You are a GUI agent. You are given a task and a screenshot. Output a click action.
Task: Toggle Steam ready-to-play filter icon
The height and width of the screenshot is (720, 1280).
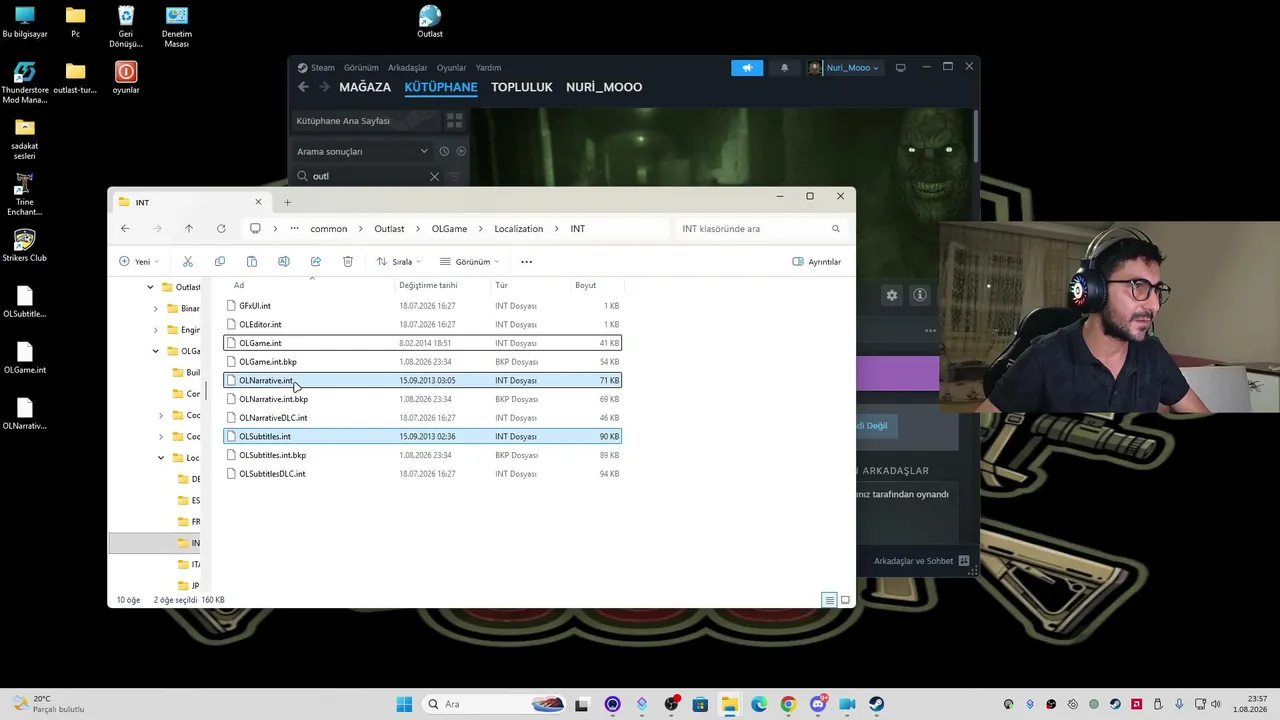click(461, 151)
